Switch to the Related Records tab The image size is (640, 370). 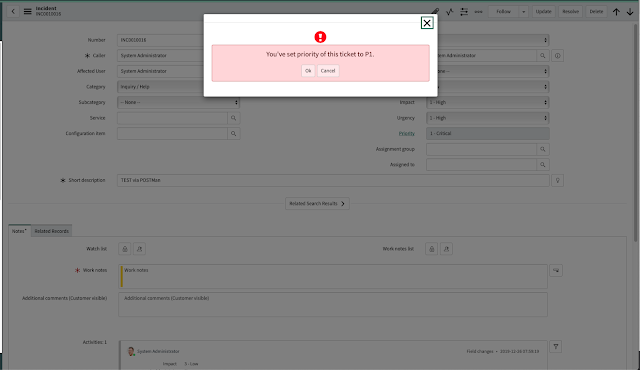[51, 231]
